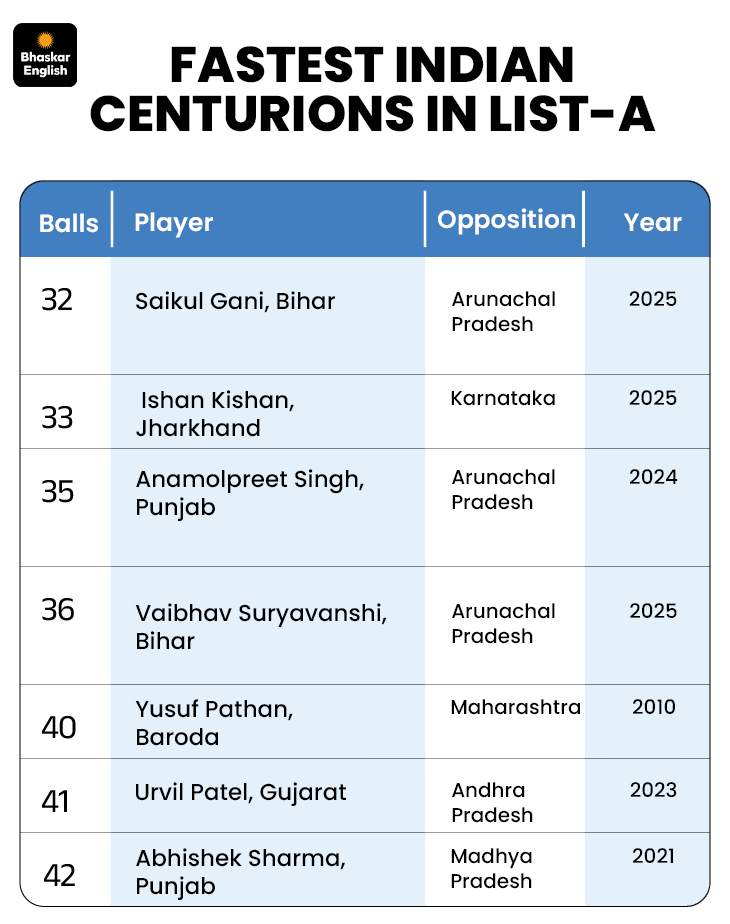Select Ishan Kishan, Jharkhand entry
The image size is (730, 924).
pyautogui.click(x=214, y=414)
